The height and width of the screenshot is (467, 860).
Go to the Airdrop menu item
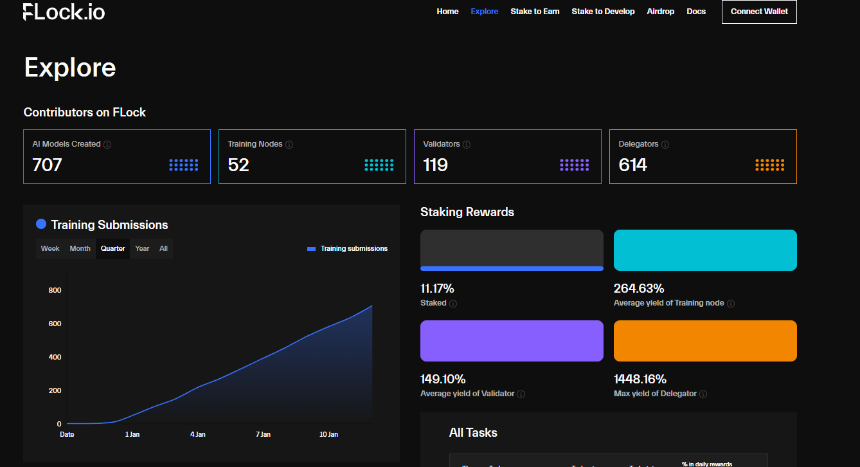pos(660,11)
